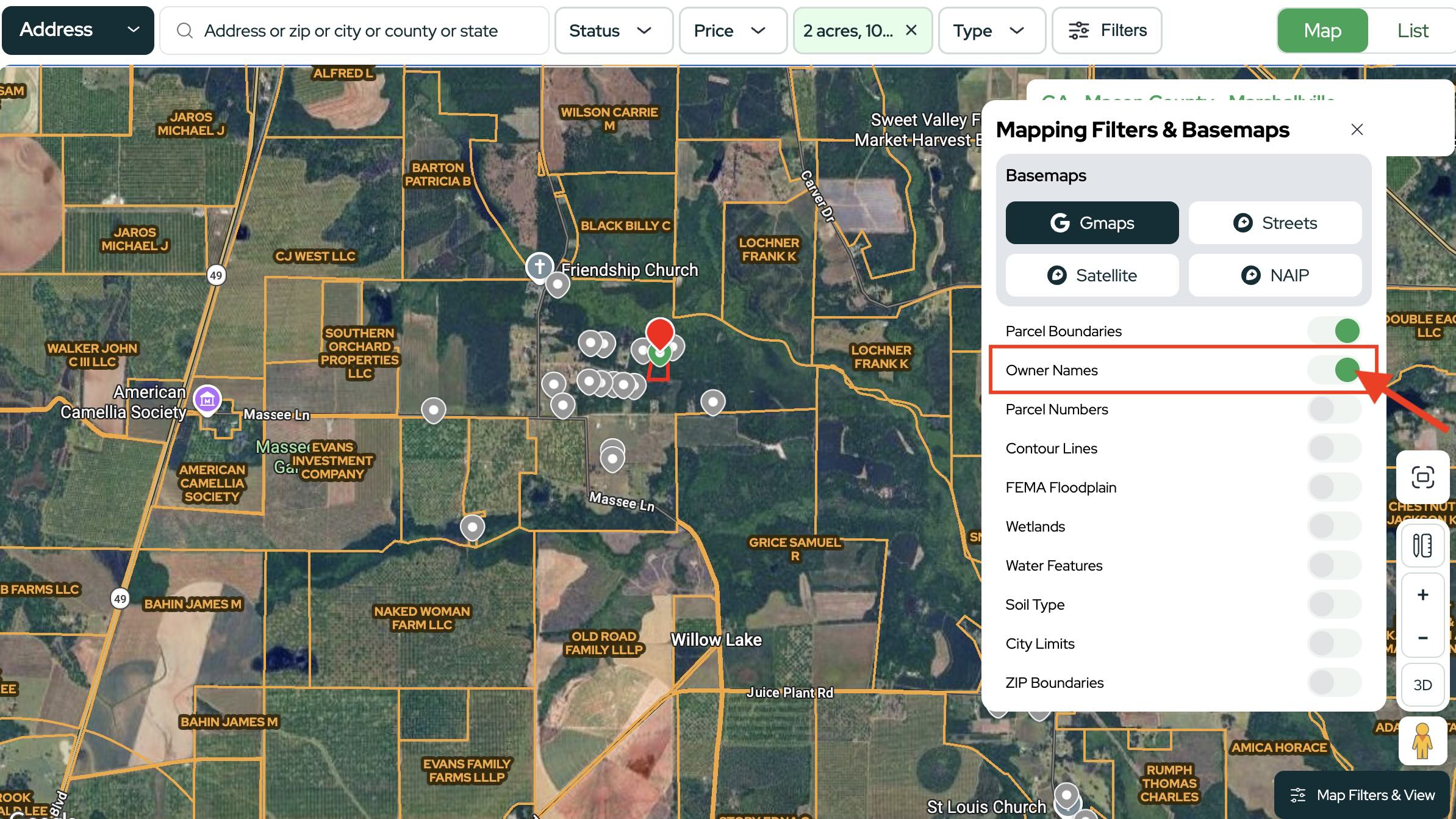
Task: Open the Address search-type dropdown
Action: (x=78, y=30)
